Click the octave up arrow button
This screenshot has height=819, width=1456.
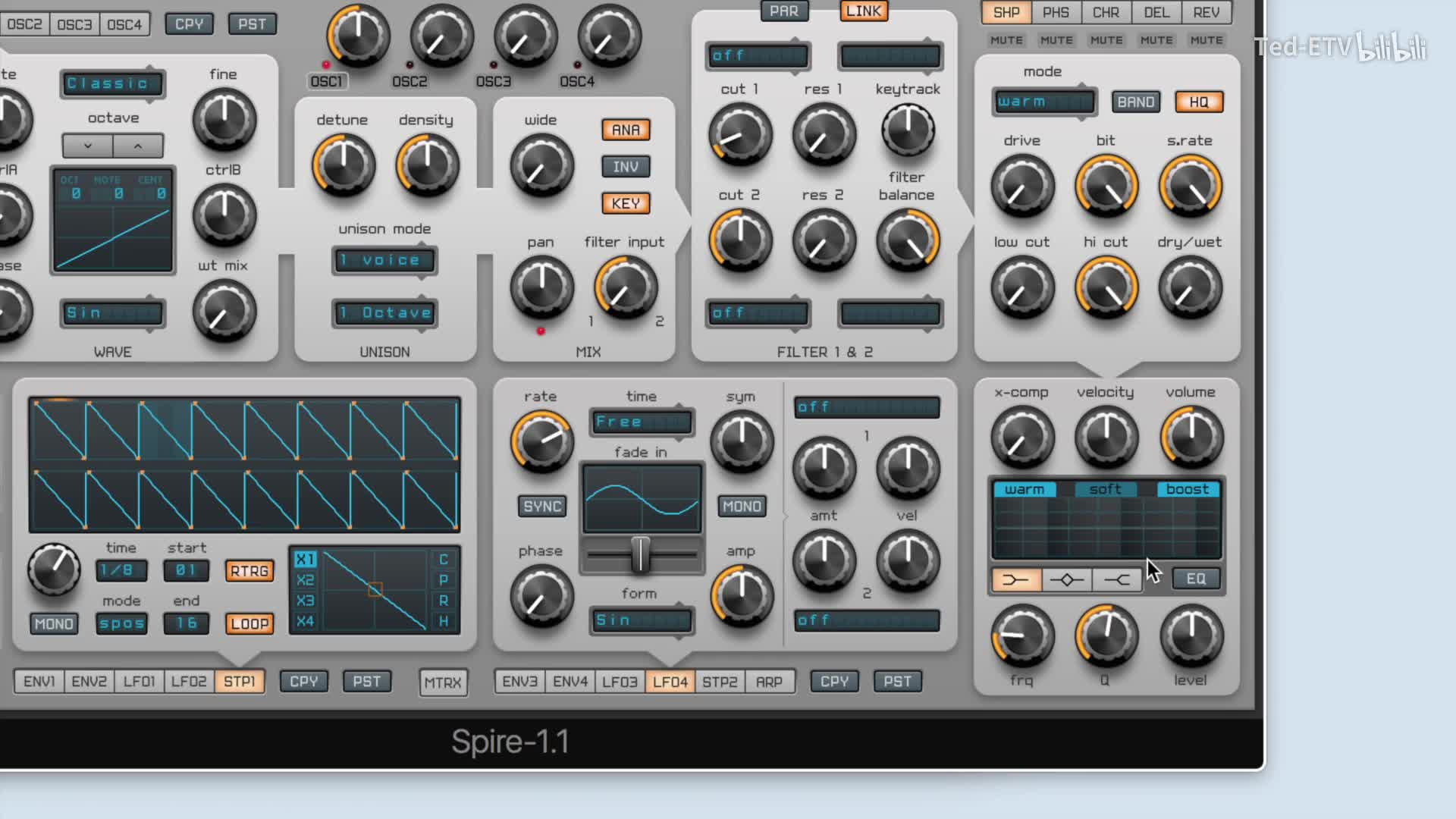coord(138,146)
